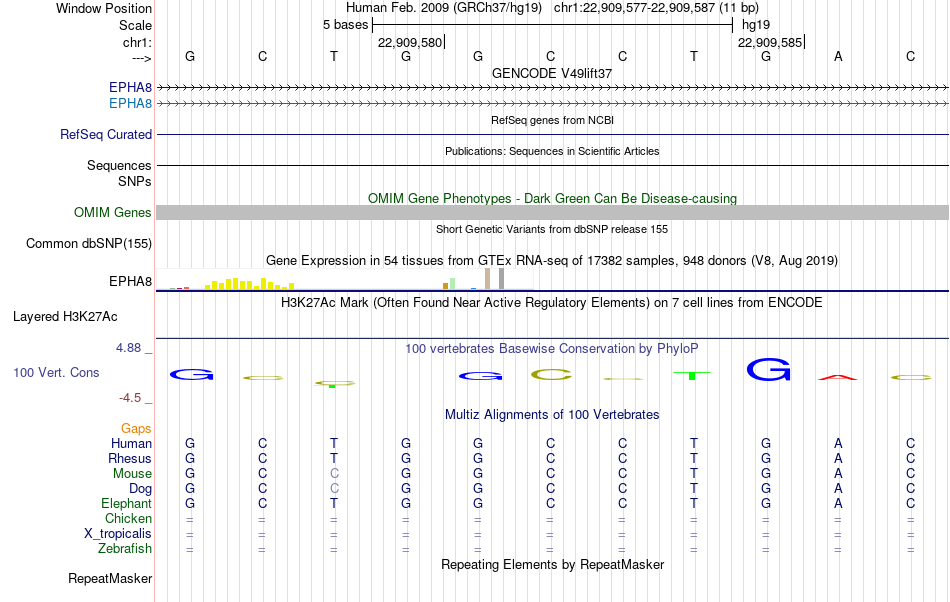Select the Elephant alignment row label
Image resolution: width=950 pixels, height=602 pixels.
point(127,504)
